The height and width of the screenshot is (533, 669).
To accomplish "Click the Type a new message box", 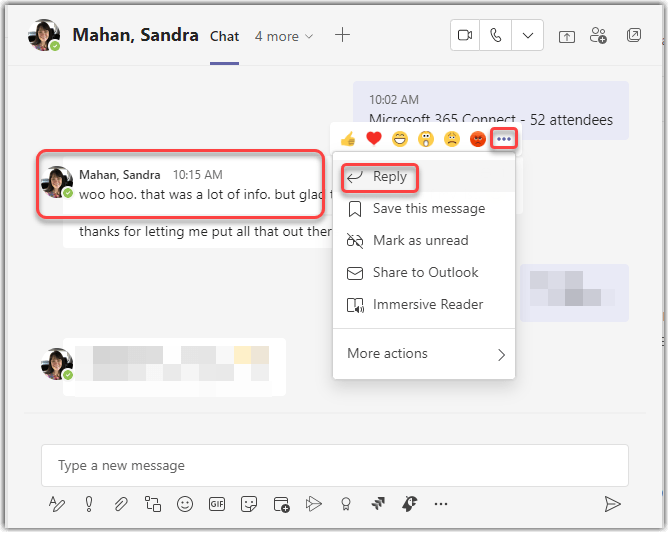I will 334,466.
